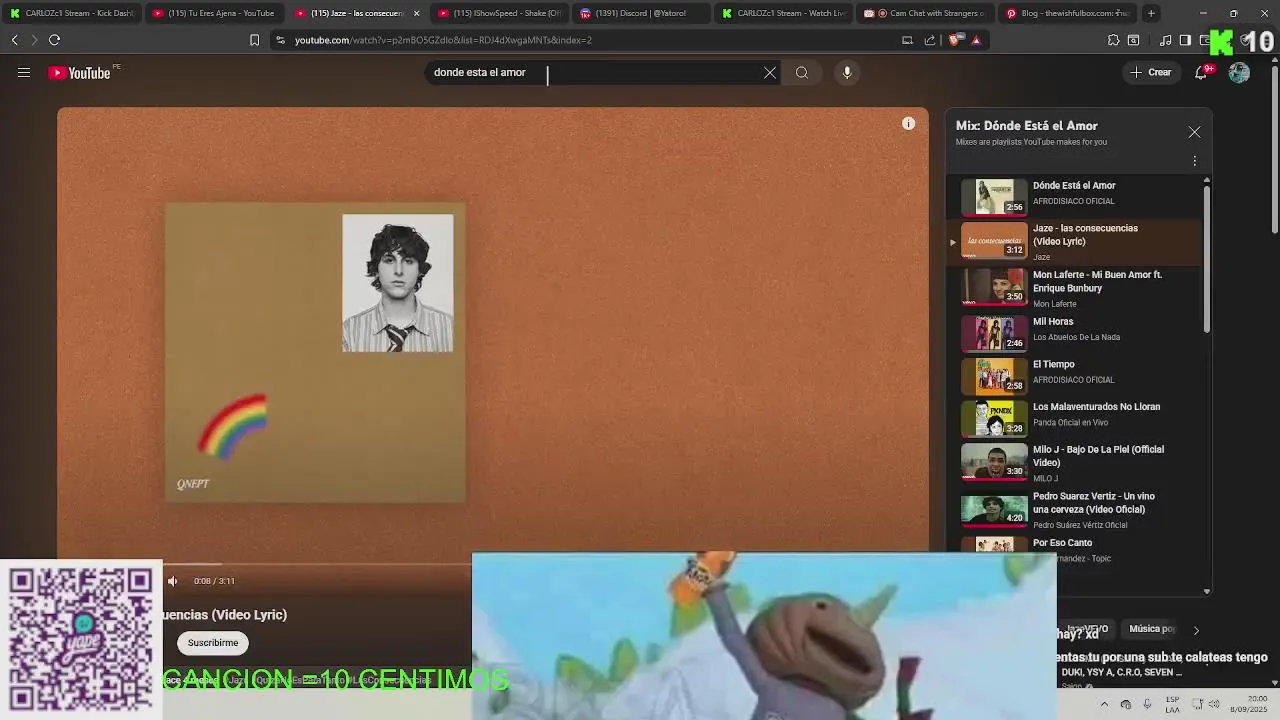This screenshot has width=1280, height=720.
Task: Click the DUKI, YSY A, C.R.O, SEVEN text
Action: tap(1122, 673)
